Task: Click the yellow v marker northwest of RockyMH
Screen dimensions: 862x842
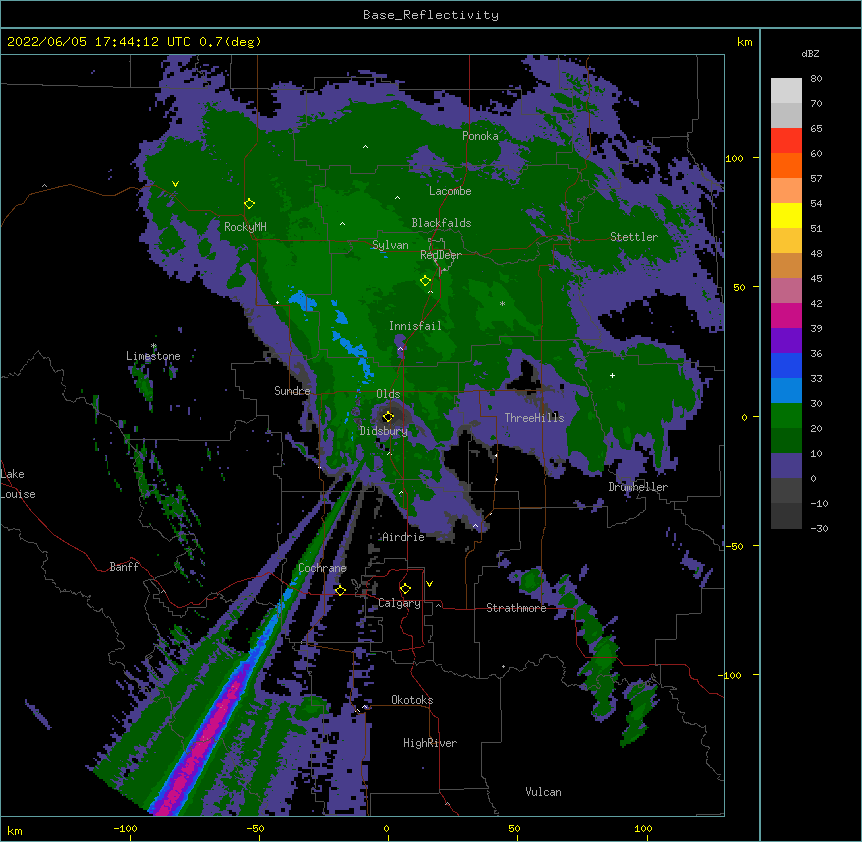Action: pyautogui.click(x=175, y=184)
